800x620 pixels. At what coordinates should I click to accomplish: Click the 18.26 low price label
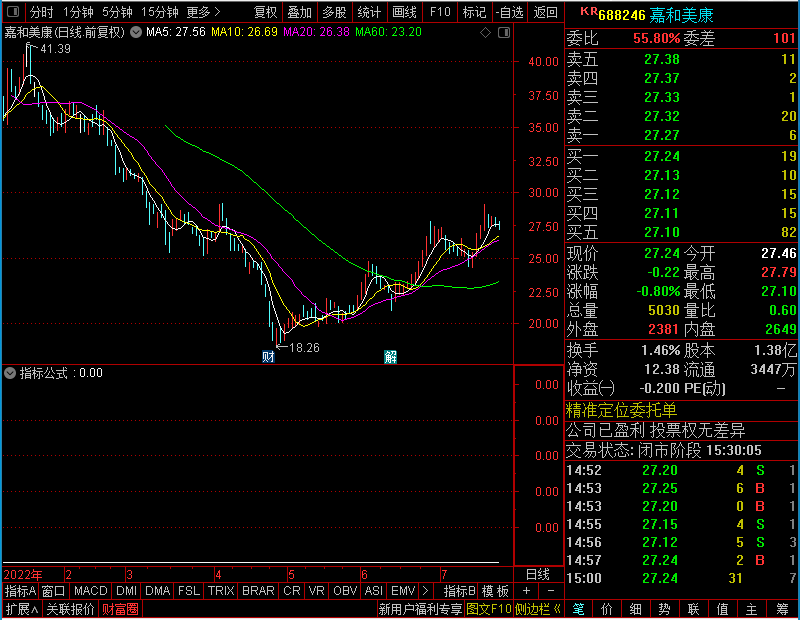point(304,348)
